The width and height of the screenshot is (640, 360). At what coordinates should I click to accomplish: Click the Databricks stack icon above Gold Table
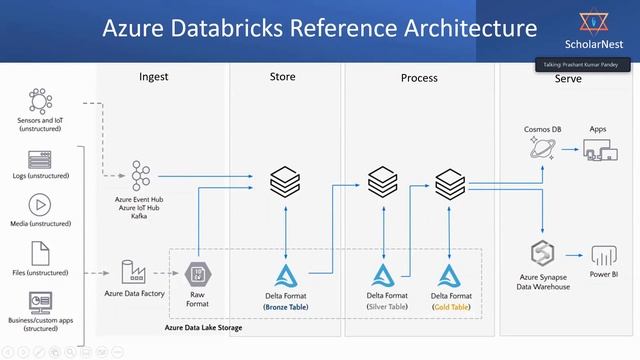coord(450,184)
